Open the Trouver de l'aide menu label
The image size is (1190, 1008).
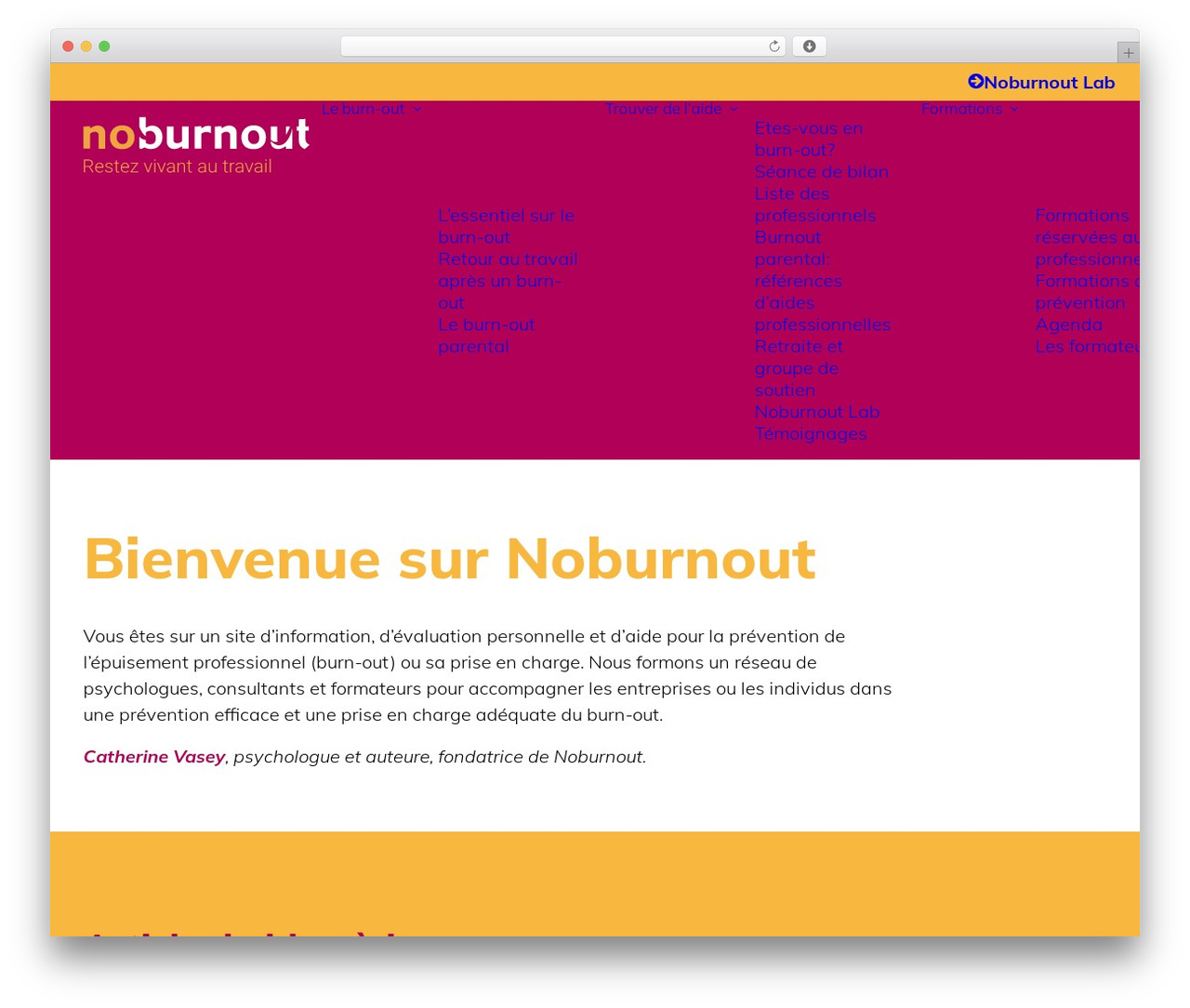pyautogui.click(x=663, y=109)
